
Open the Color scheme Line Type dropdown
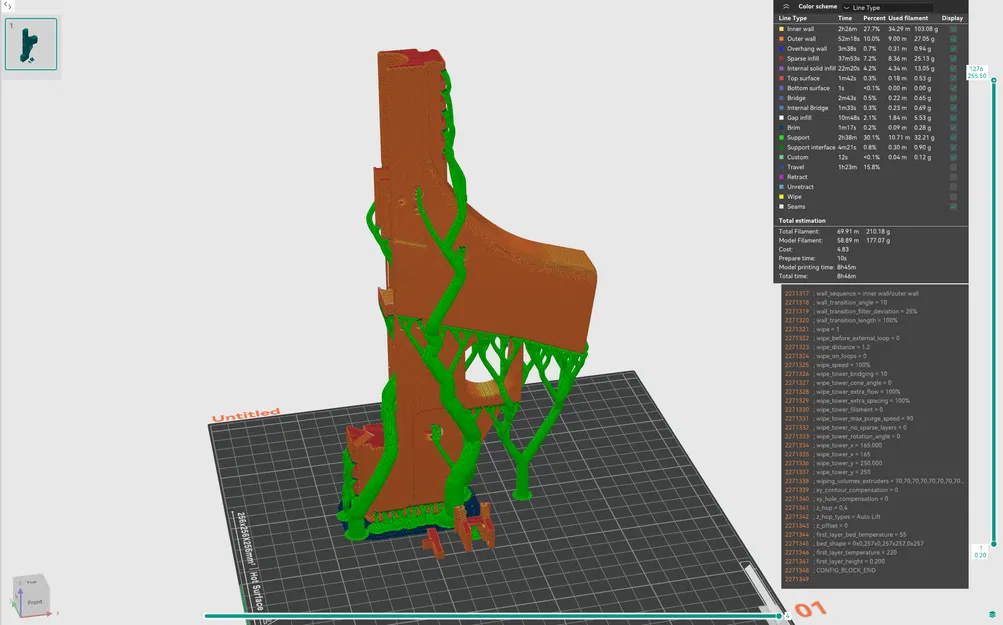click(x=888, y=7)
